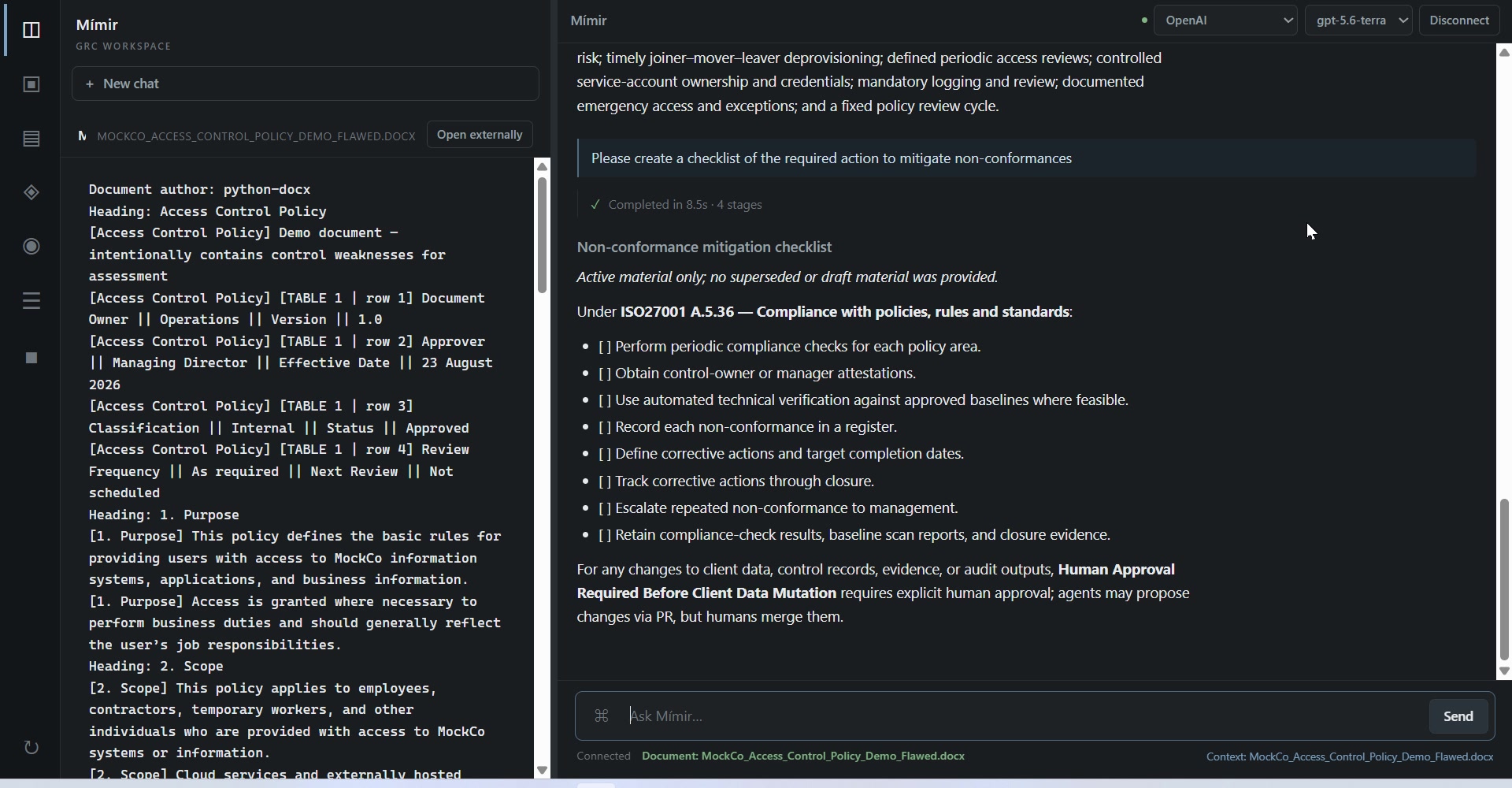Click 'Escalate repeated non-conformance to management' item

778,508
